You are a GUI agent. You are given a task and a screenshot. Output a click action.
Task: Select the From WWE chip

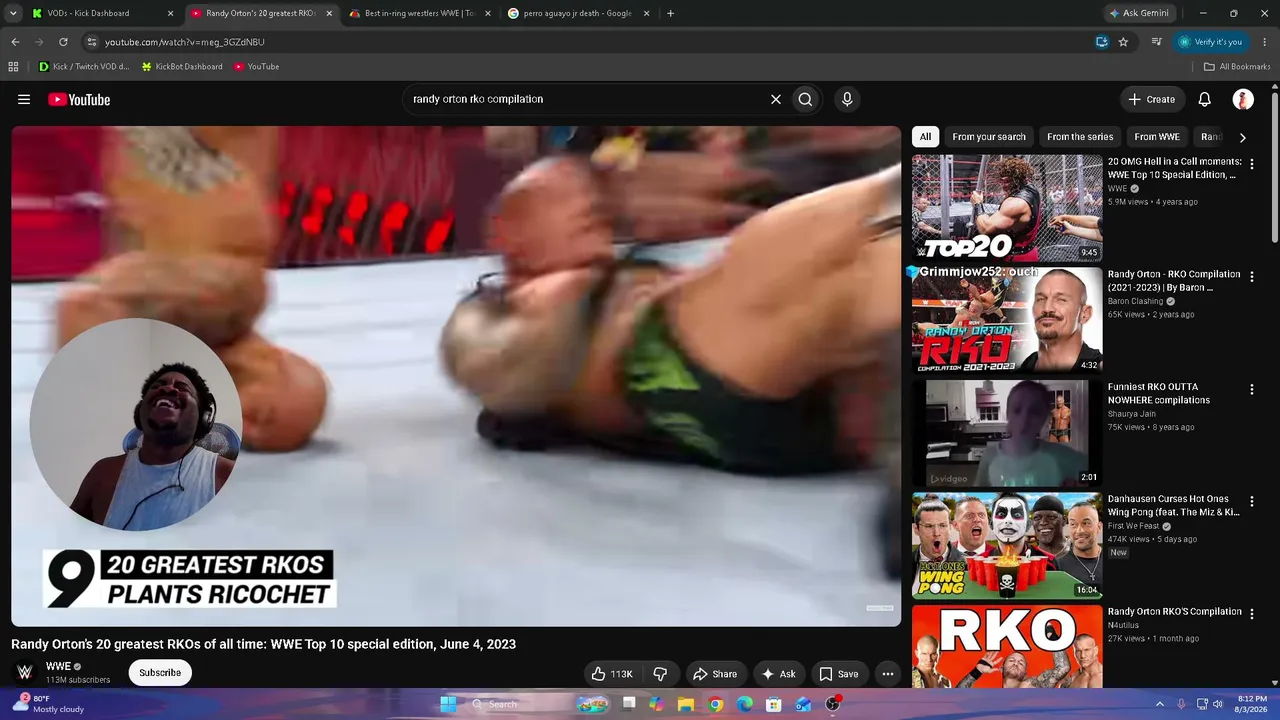point(1157,137)
